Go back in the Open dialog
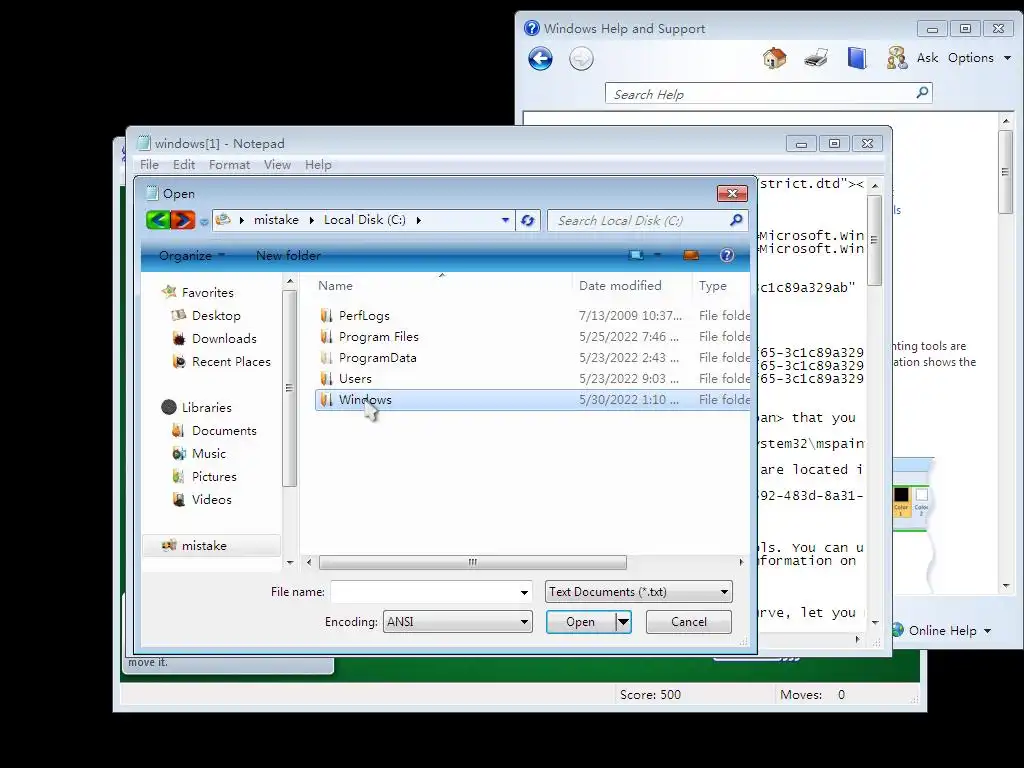This screenshot has height=768, width=1024. click(157, 220)
